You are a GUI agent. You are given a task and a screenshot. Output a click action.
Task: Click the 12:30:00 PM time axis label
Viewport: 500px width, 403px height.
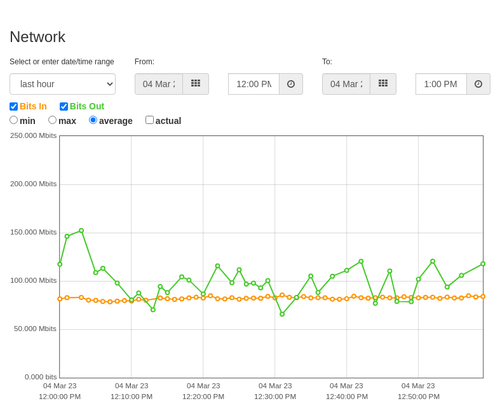pyautogui.click(x=275, y=397)
